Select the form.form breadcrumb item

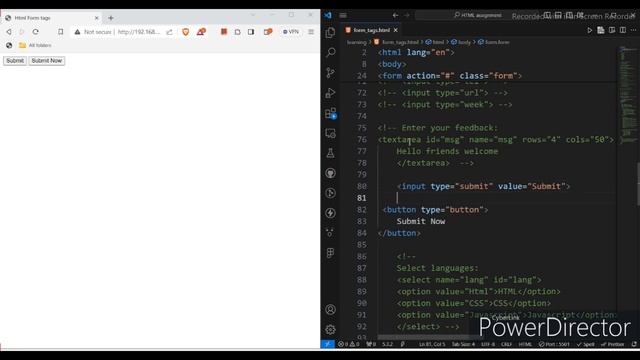click(x=493, y=42)
